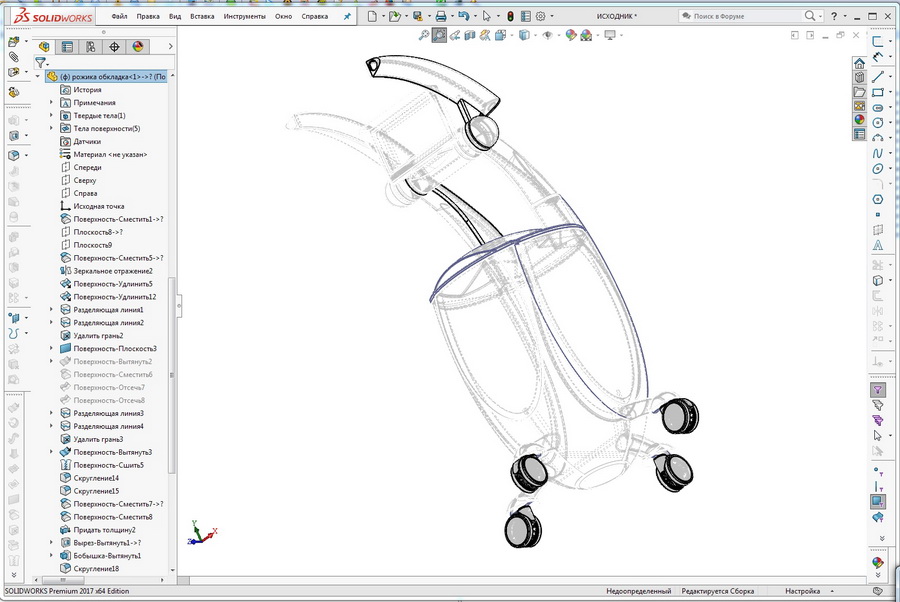Open the search scope dropdown arrow
The height and width of the screenshot is (602, 900).
[821, 16]
